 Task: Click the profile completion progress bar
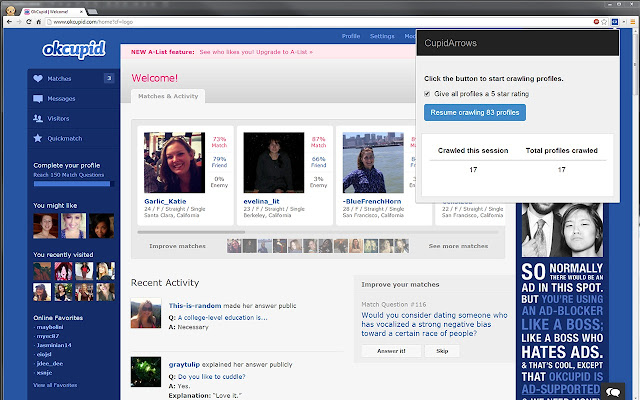(73, 184)
